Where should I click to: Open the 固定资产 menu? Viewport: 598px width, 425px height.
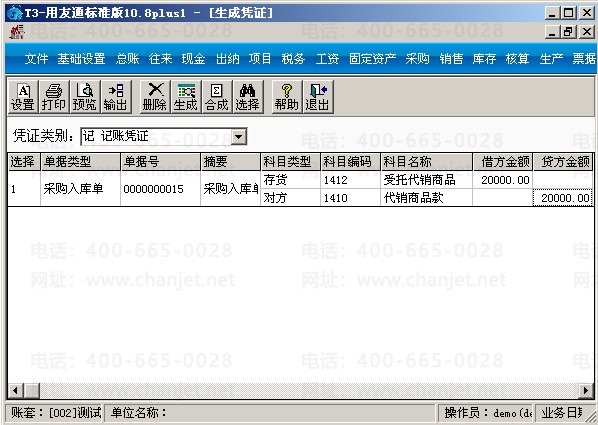click(373, 59)
